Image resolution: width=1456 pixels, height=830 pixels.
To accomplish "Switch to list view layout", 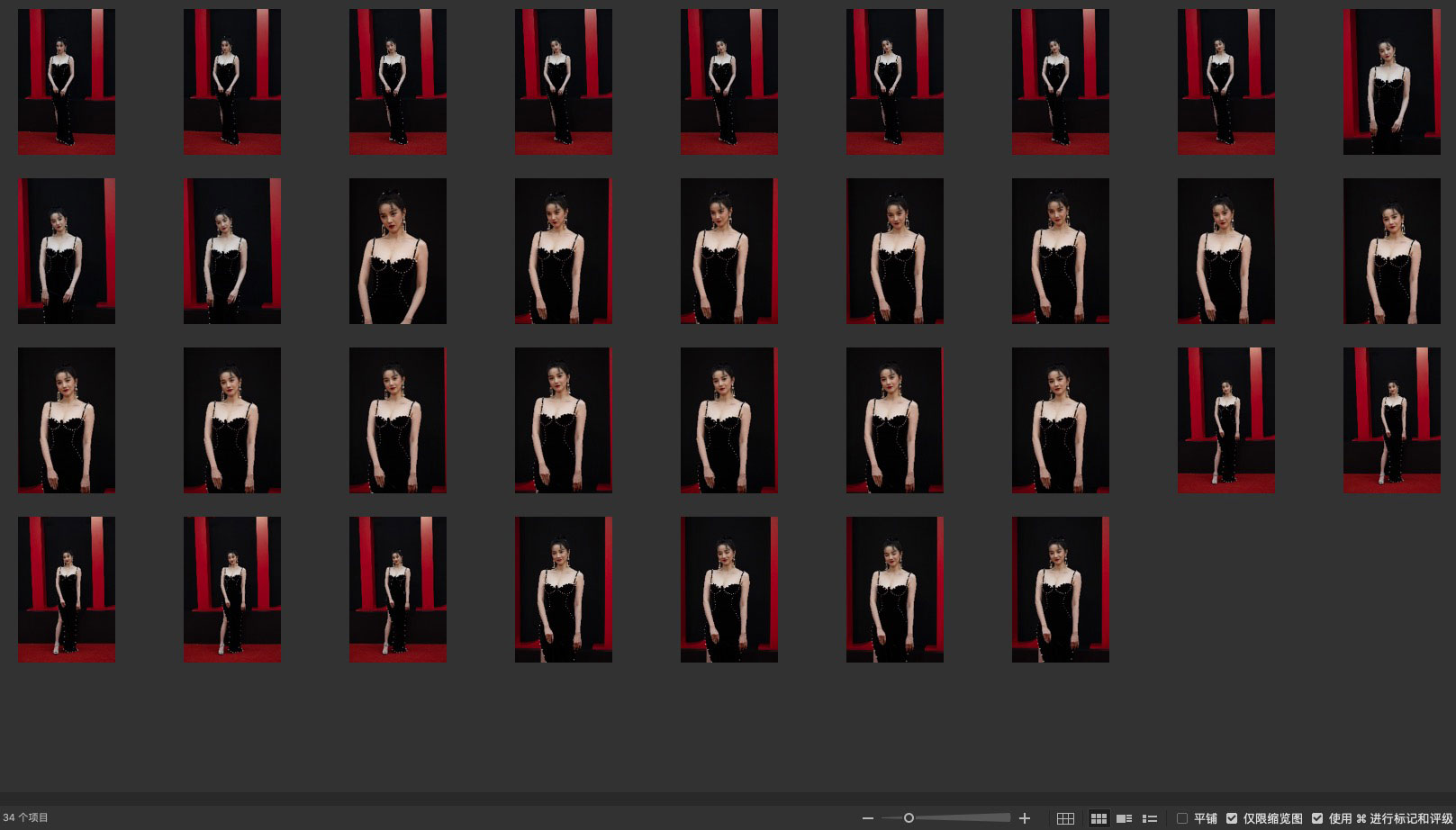I will tap(1150, 818).
